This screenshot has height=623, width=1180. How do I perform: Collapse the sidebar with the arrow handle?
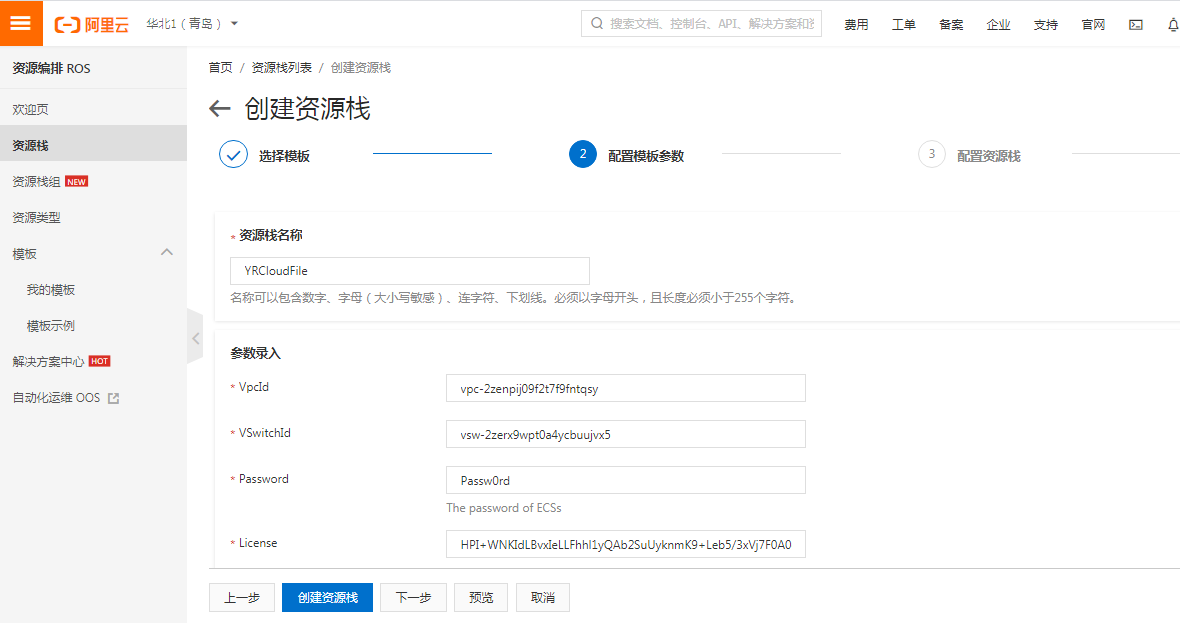click(195, 338)
